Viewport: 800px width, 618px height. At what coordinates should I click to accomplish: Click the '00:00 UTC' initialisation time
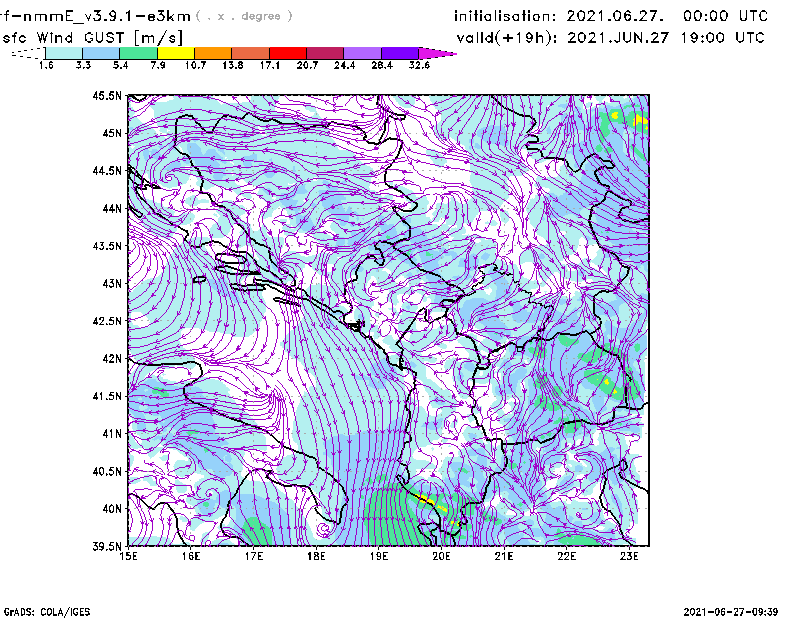(x=725, y=16)
